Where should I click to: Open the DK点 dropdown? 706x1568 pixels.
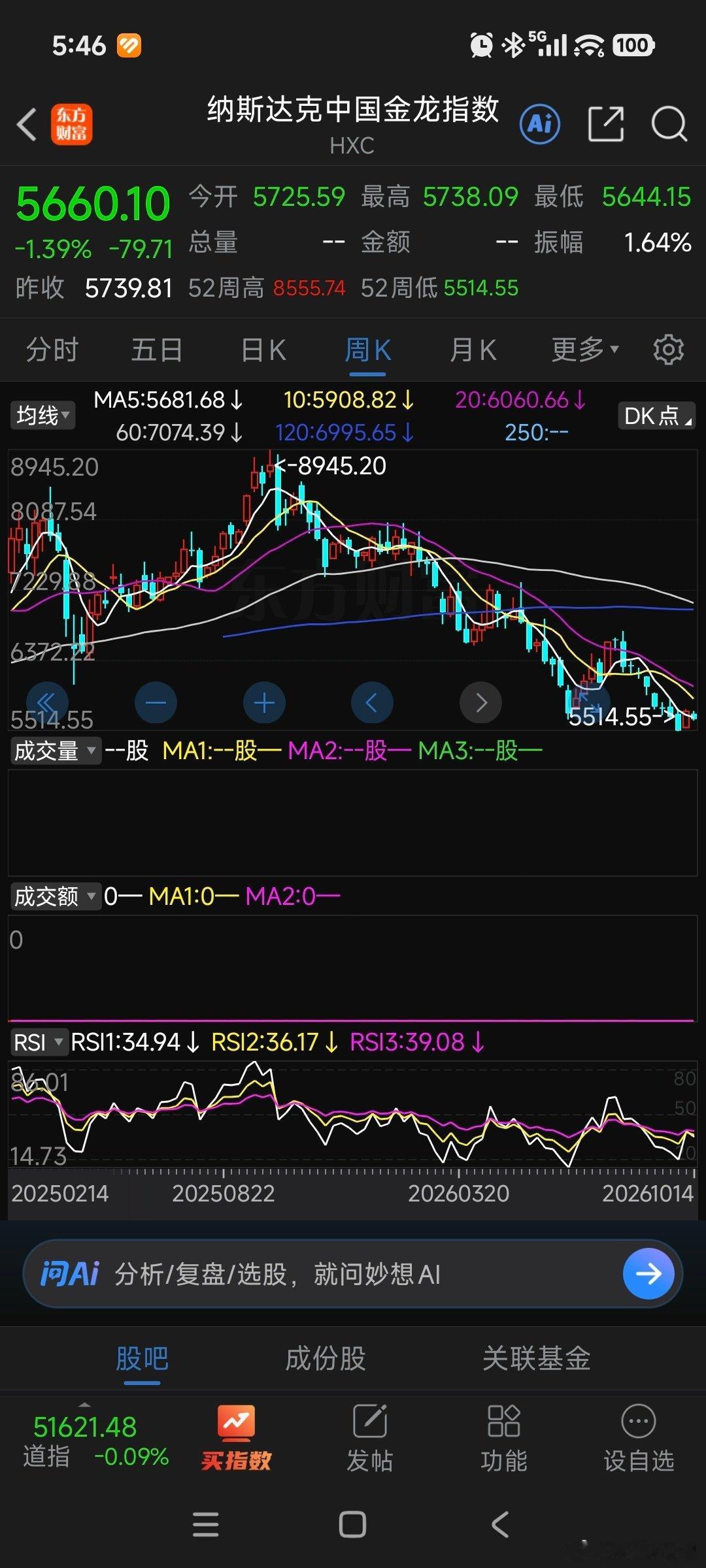tap(656, 416)
